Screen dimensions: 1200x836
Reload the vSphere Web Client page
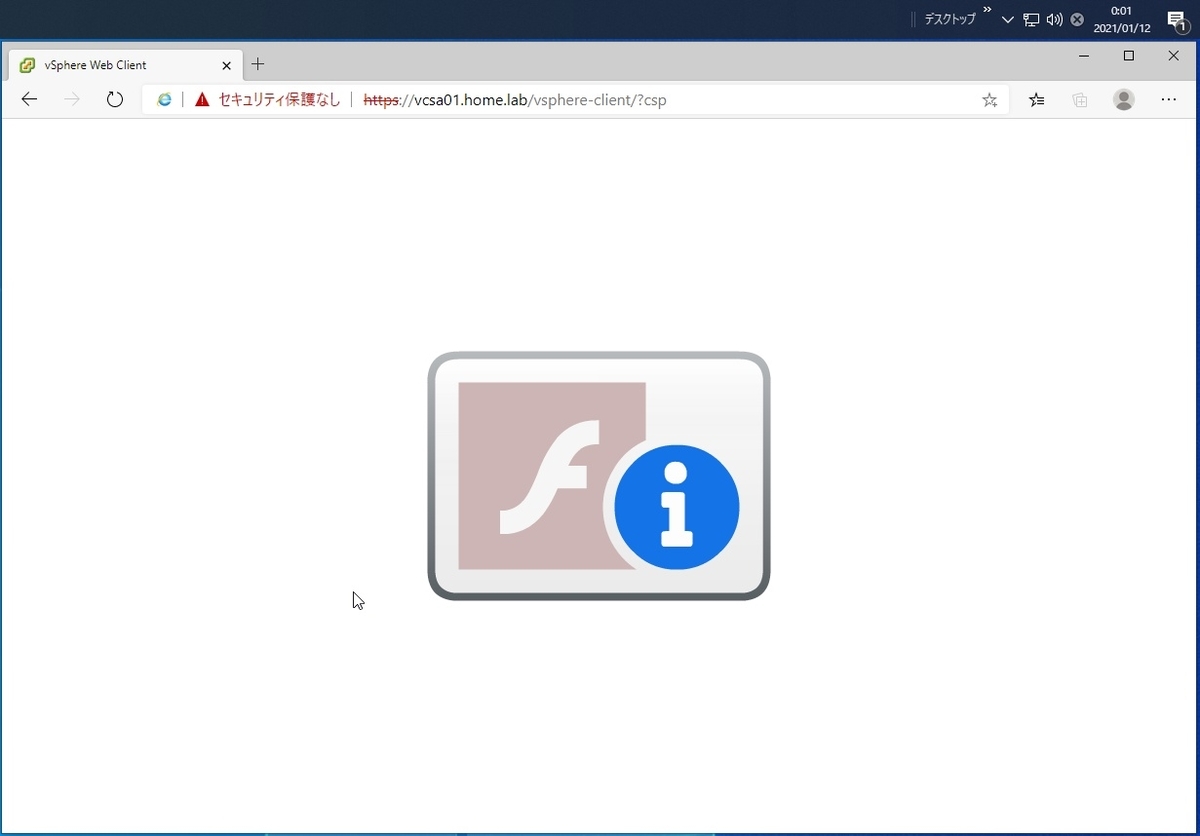coord(115,99)
